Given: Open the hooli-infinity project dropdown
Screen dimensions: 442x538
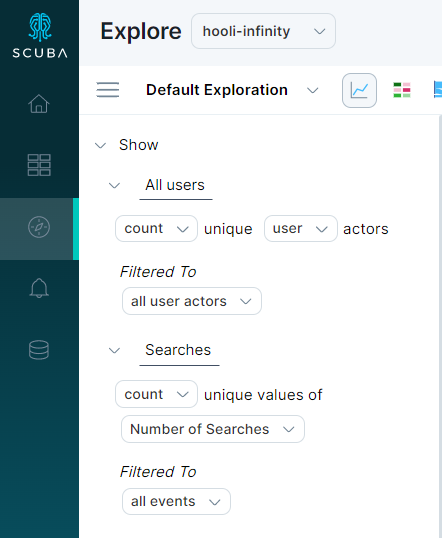Looking at the screenshot, I should coord(263,31).
